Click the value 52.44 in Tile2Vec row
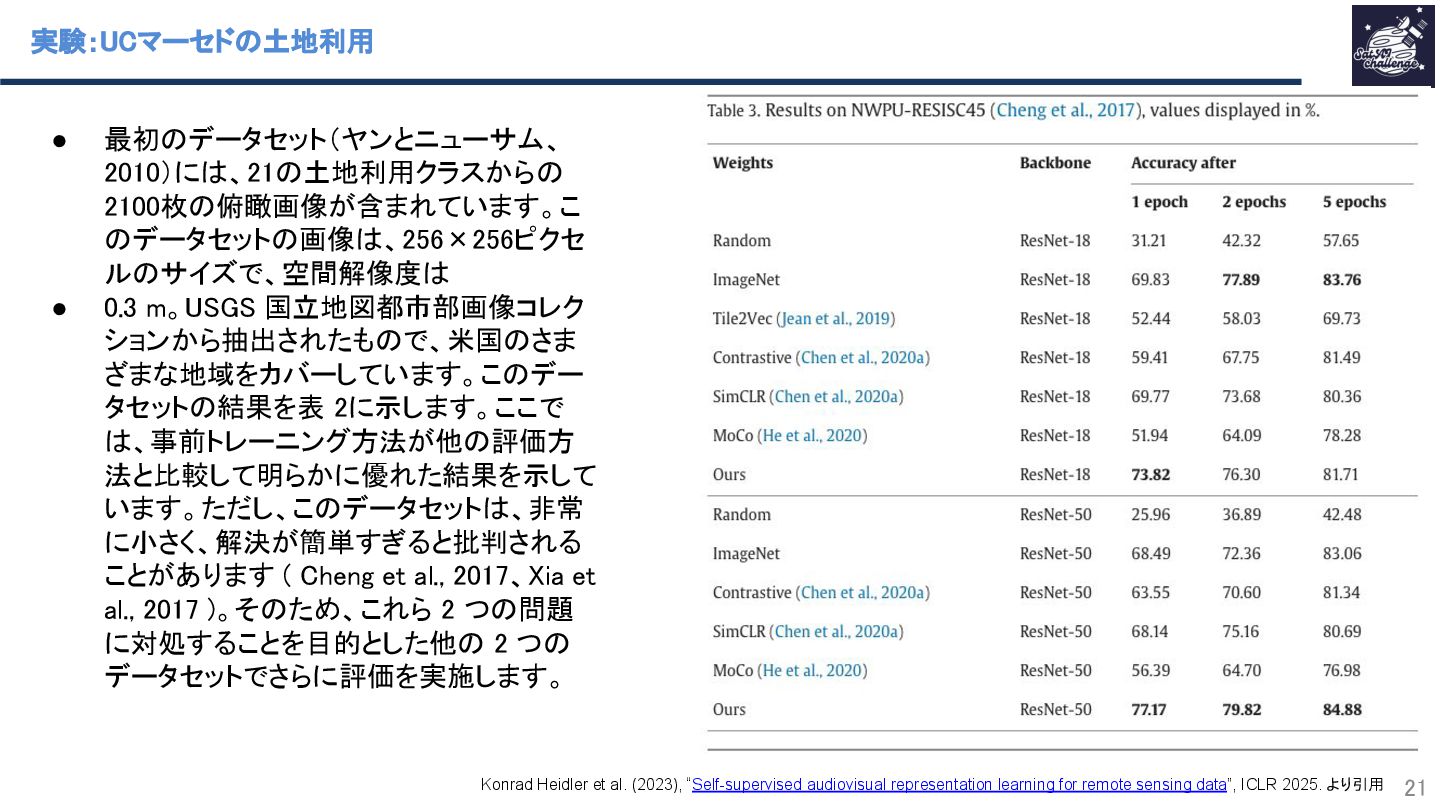This screenshot has width=1440, height=810. pos(1150,319)
